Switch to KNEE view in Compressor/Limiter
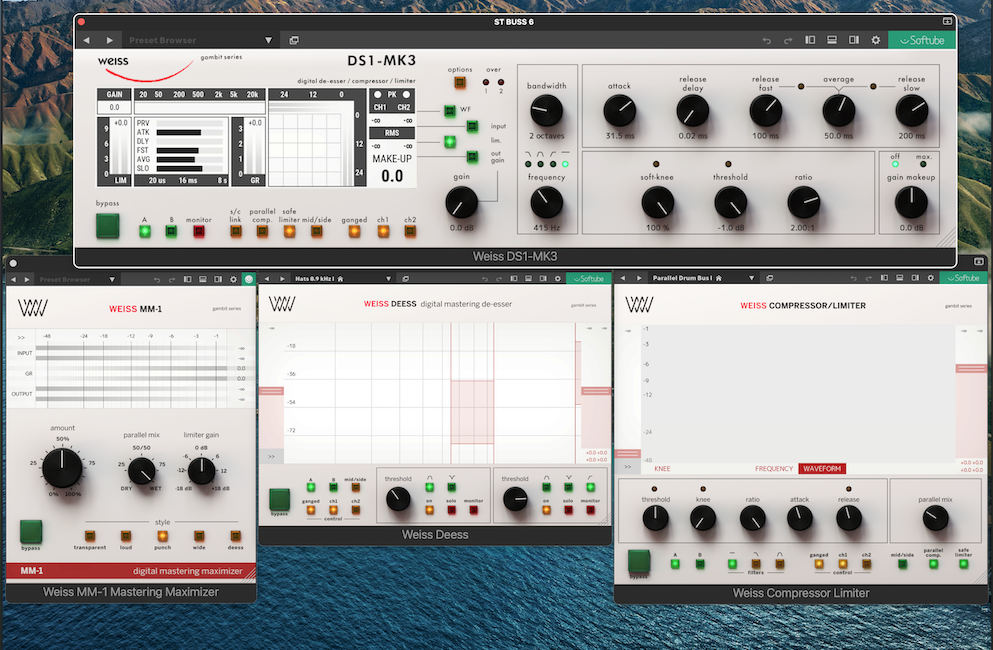 pos(662,469)
